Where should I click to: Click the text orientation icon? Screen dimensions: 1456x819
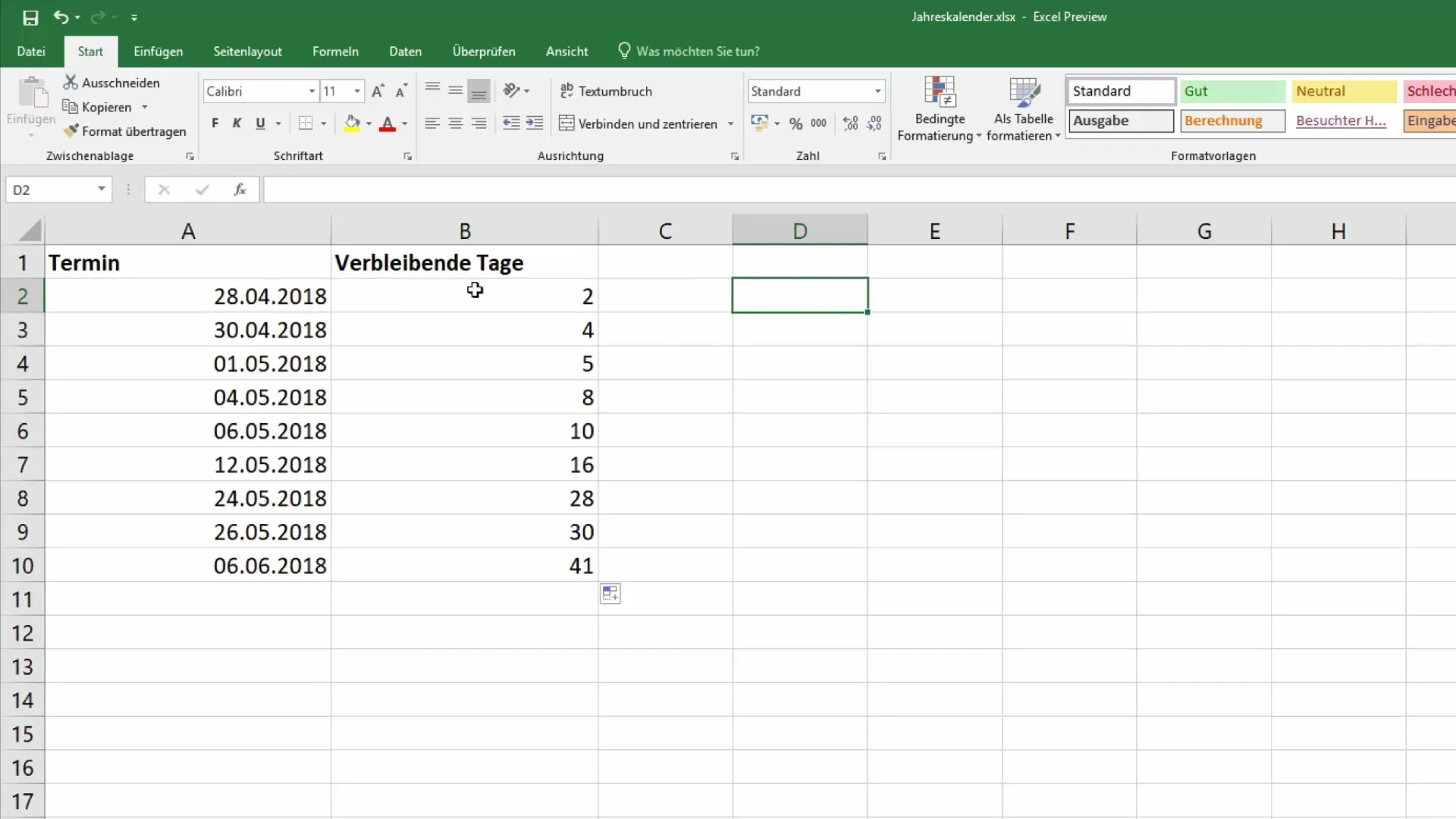pos(512,90)
